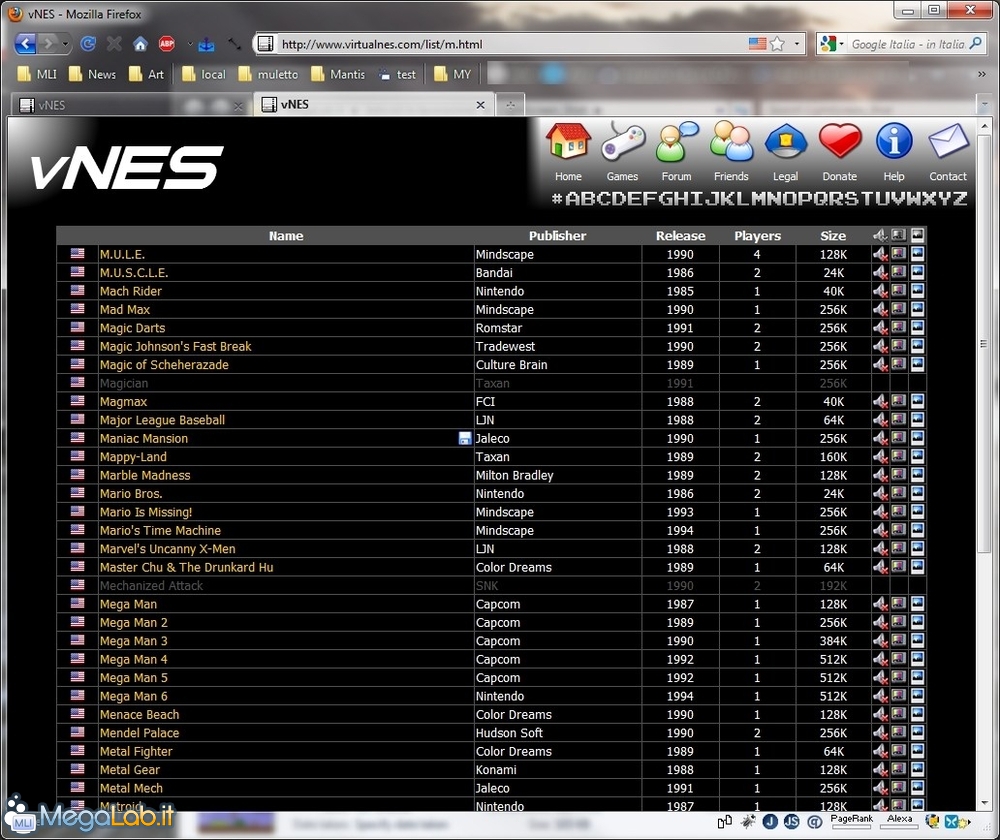
Task: Click the Release column header
Action: click(680, 235)
